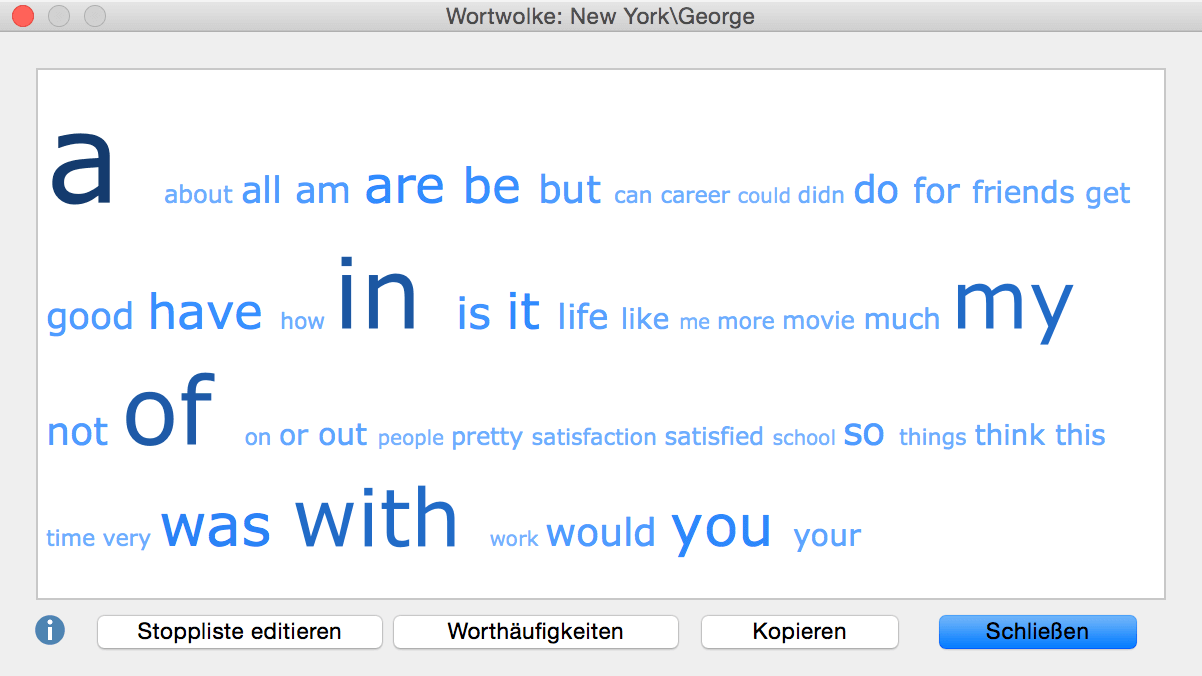Click the word "be"
Screen dimensions: 1202x676
click(x=492, y=185)
